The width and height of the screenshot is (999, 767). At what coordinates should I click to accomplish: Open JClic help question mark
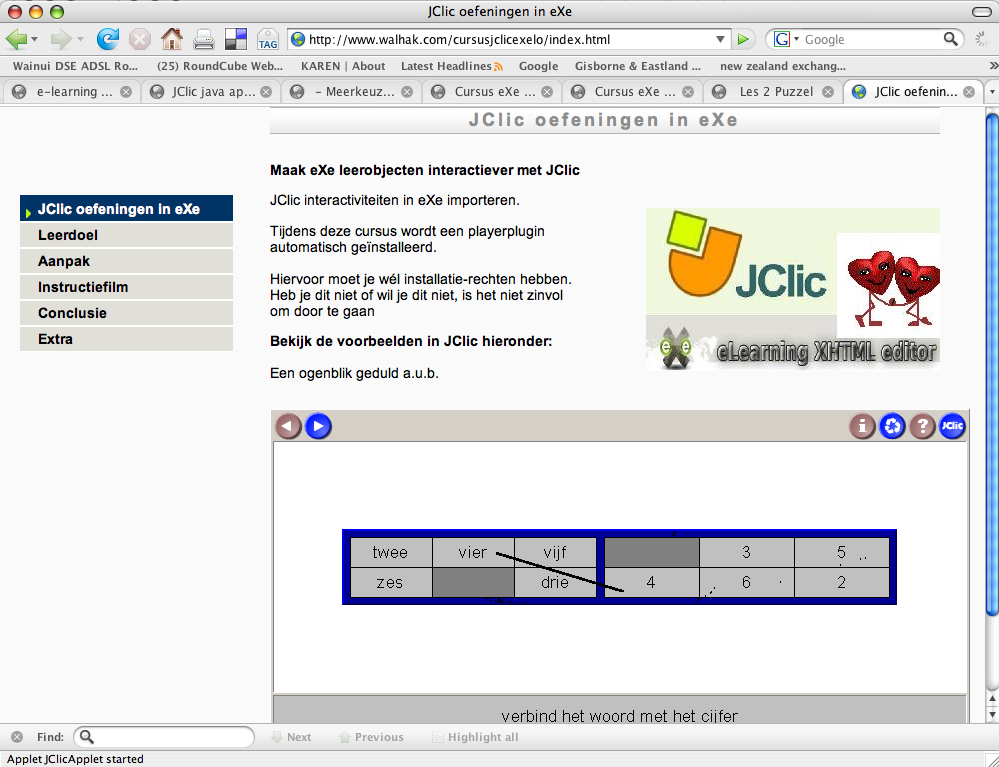click(x=923, y=426)
